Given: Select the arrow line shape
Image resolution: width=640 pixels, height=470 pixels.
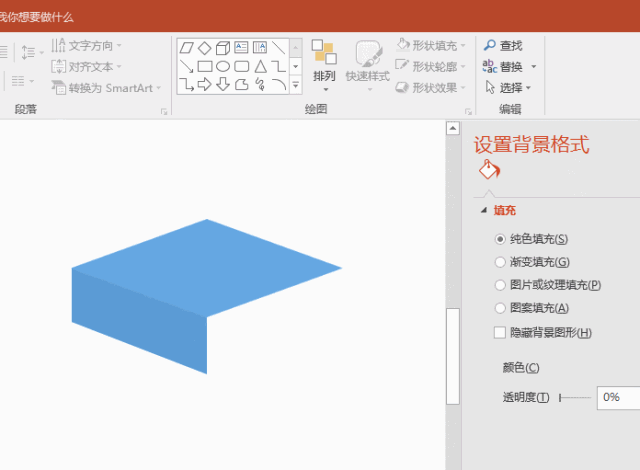Looking at the screenshot, I should click(x=187, y=66).
